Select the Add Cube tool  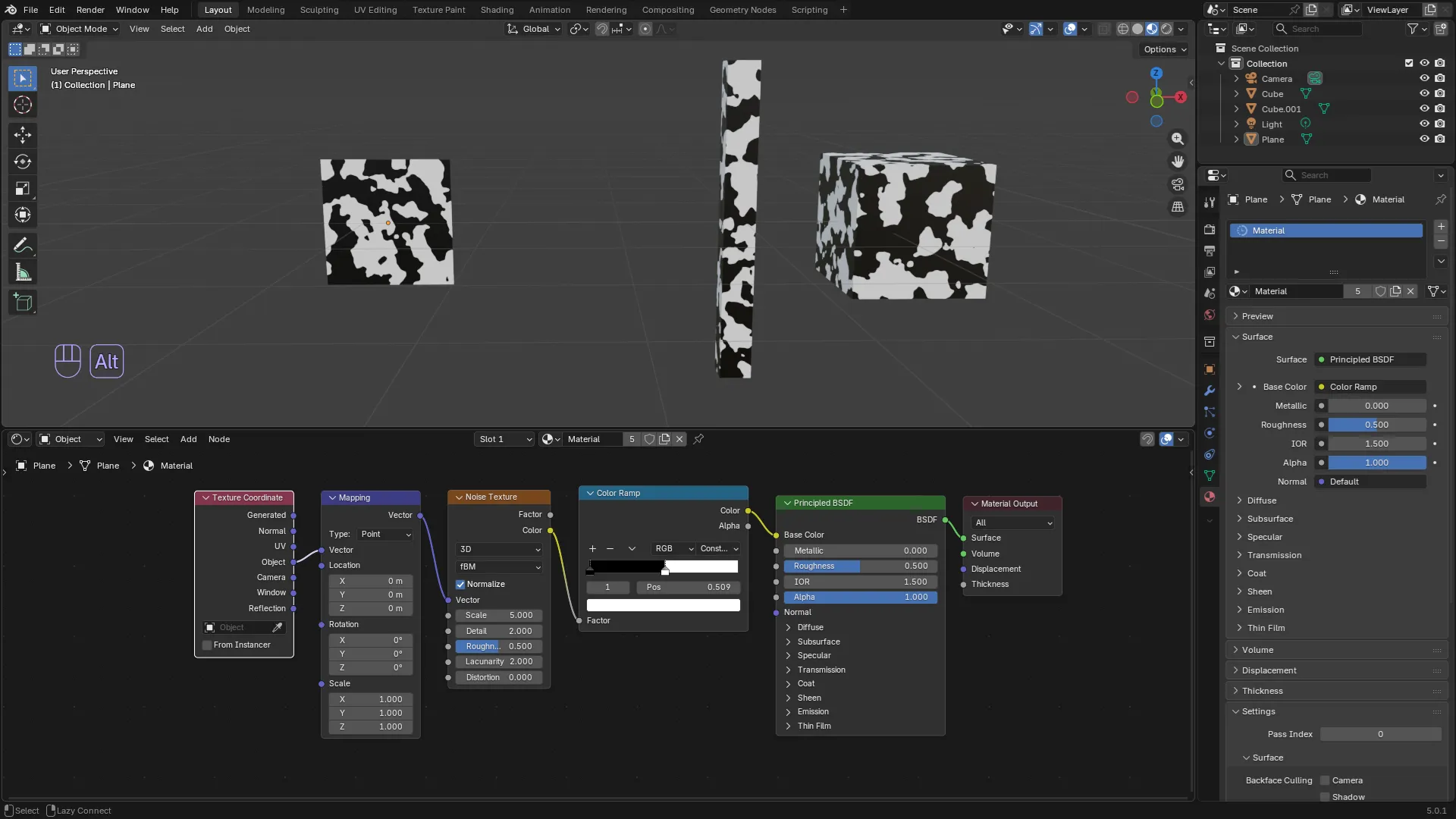click(23, 303)
